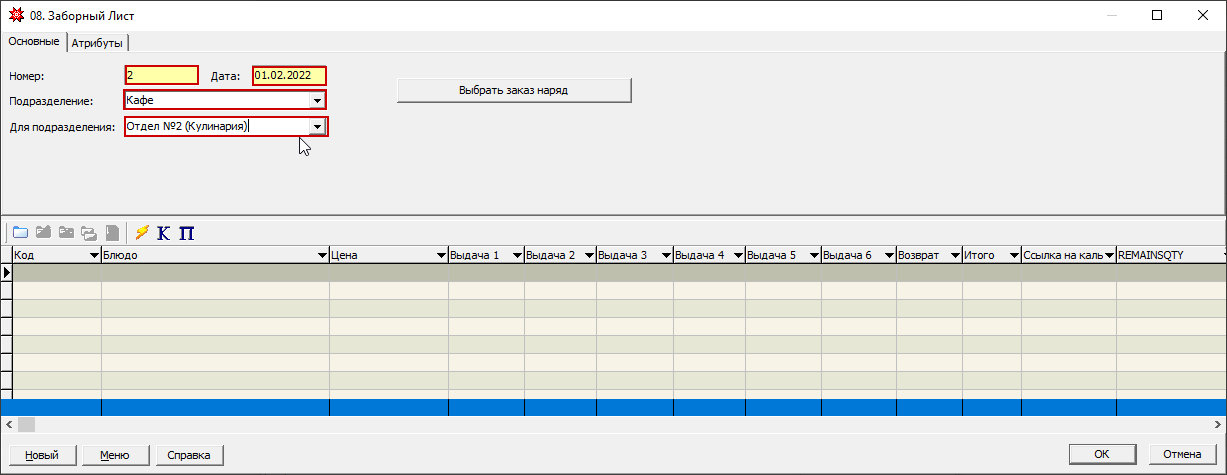Screen dimensions: 1227x475
Task: Open the Итого column filter arrow
Action: coord(1014,256)
